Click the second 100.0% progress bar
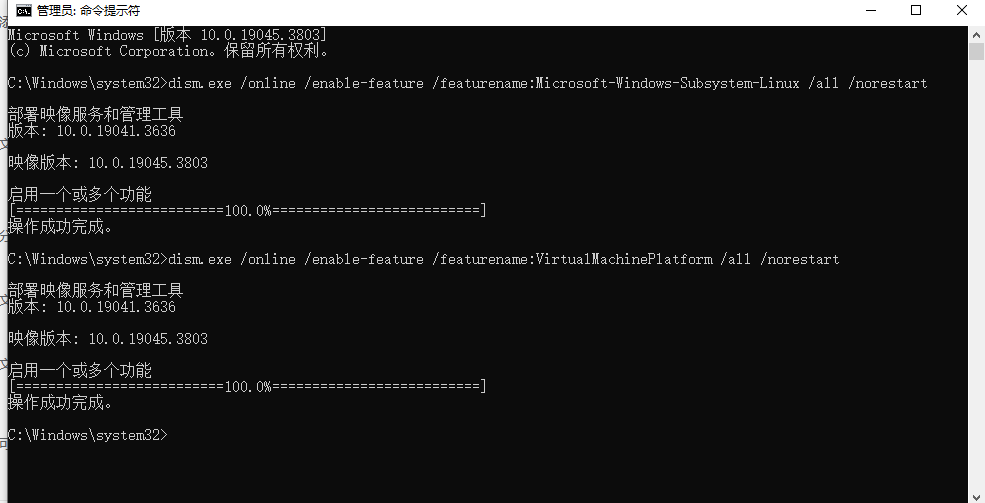Viewport: 985px width, 503px height. [248, 386]
